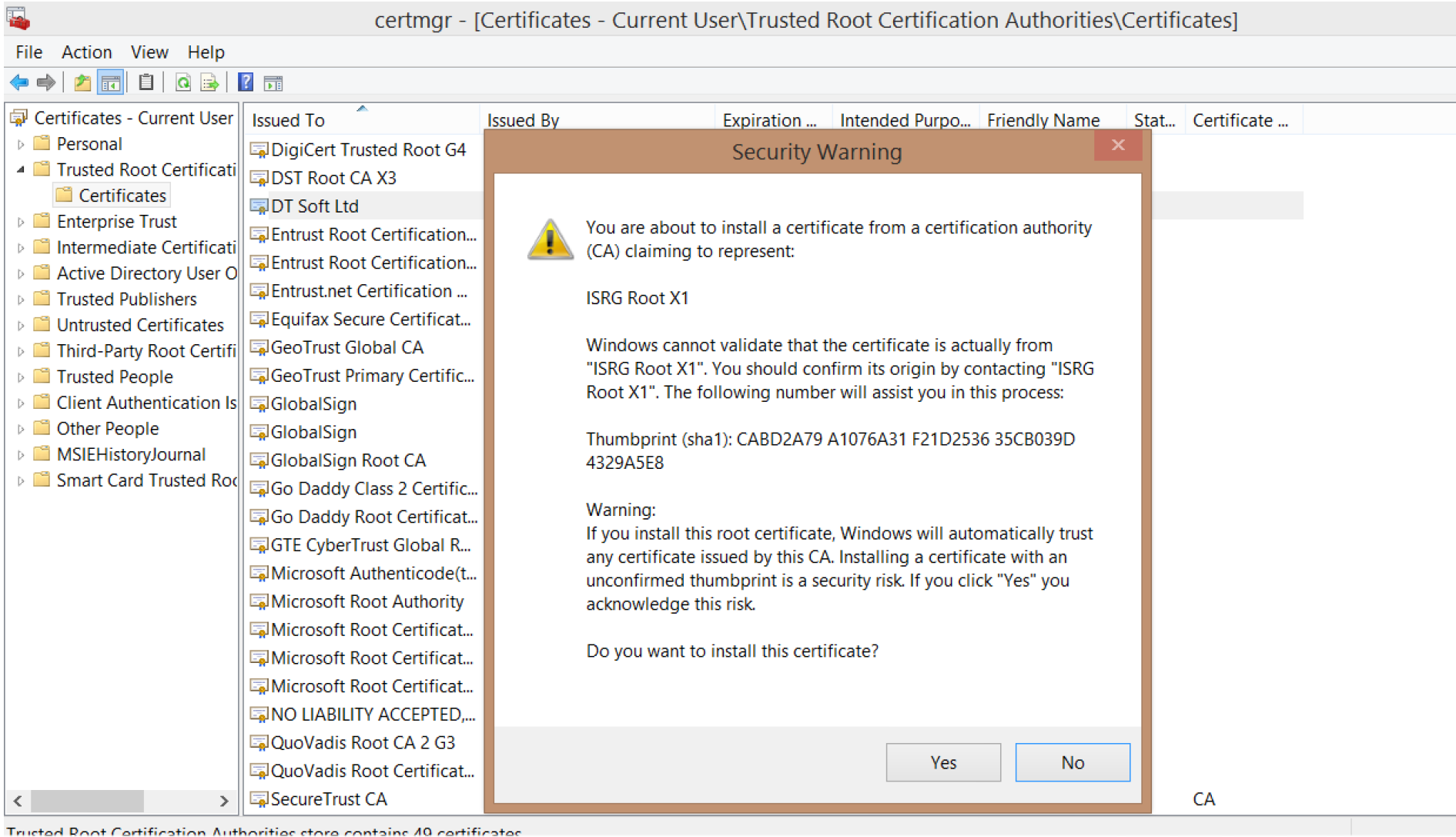Click the DT Soft Ltd certificate icon
Viewport: 1456px width, 837px height.
coord(259,206)
